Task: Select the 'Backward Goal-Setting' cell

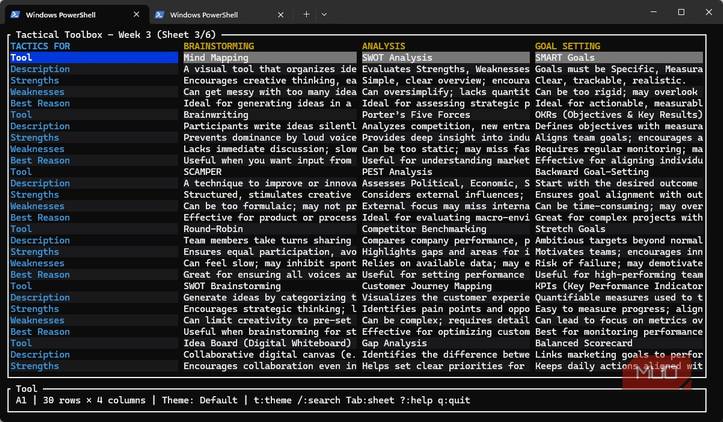Action: pos(619,172)
